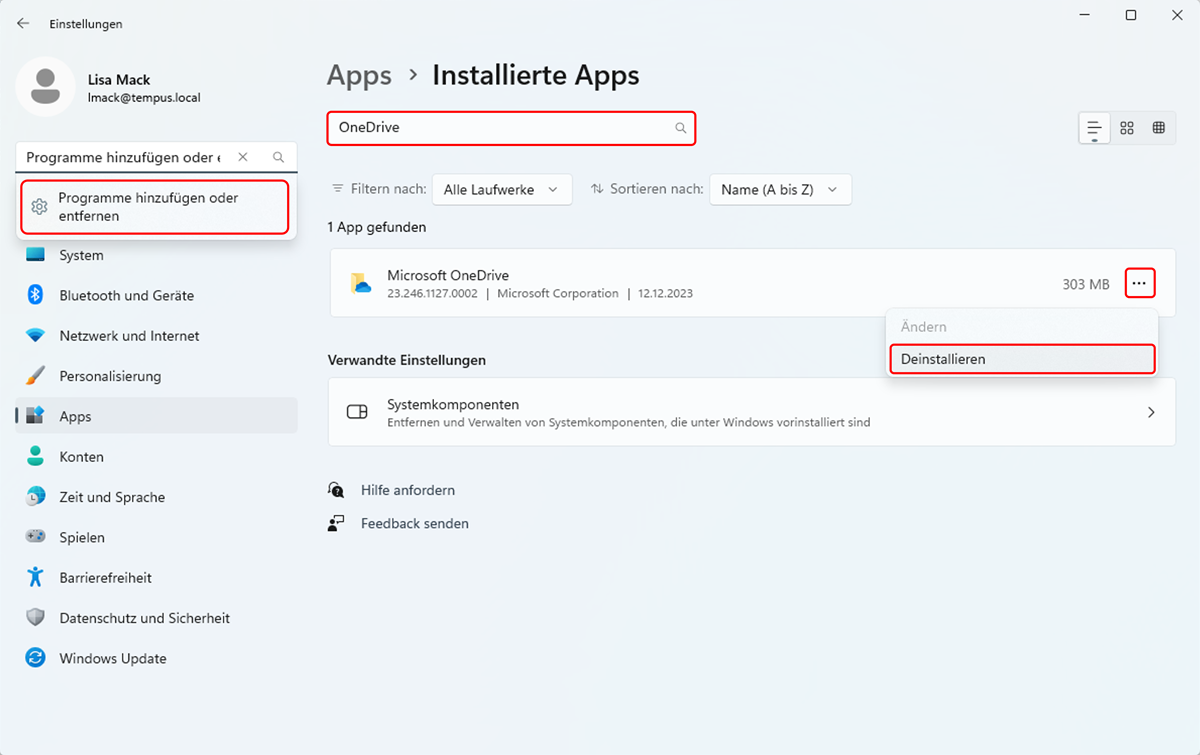Clear the settings search with the X icon
Image resolution: width=1200 pixels, height=755 pixels.
243,157
